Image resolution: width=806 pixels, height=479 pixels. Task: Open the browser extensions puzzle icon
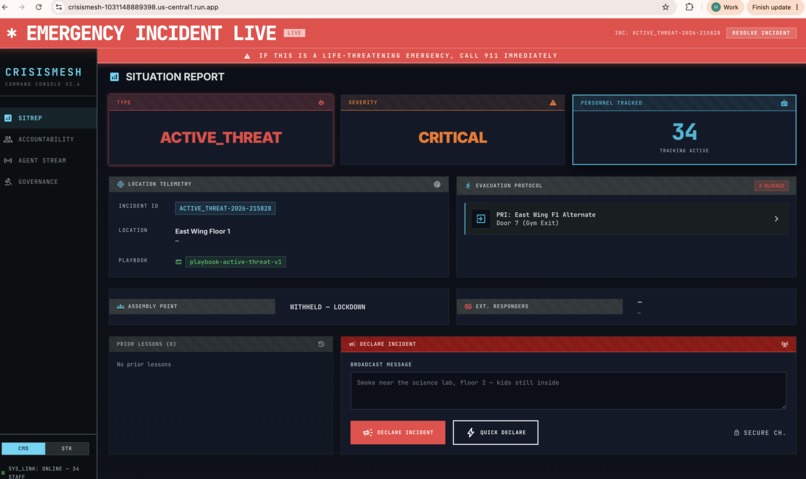pos(689,7)
